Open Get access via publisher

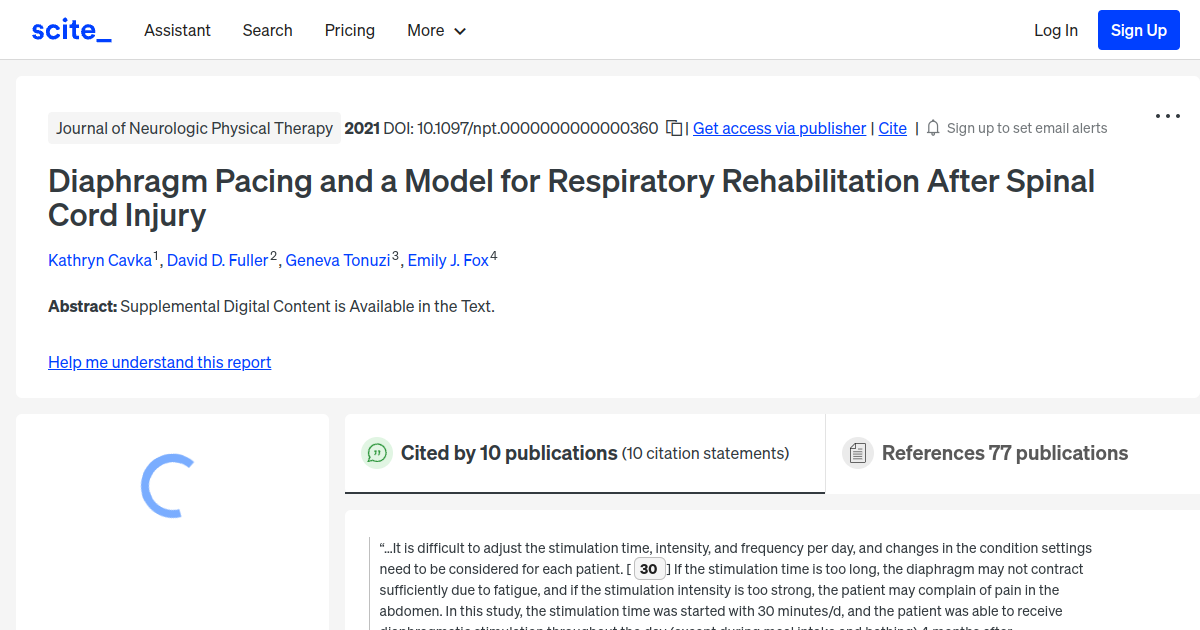[x=779, y=128]
